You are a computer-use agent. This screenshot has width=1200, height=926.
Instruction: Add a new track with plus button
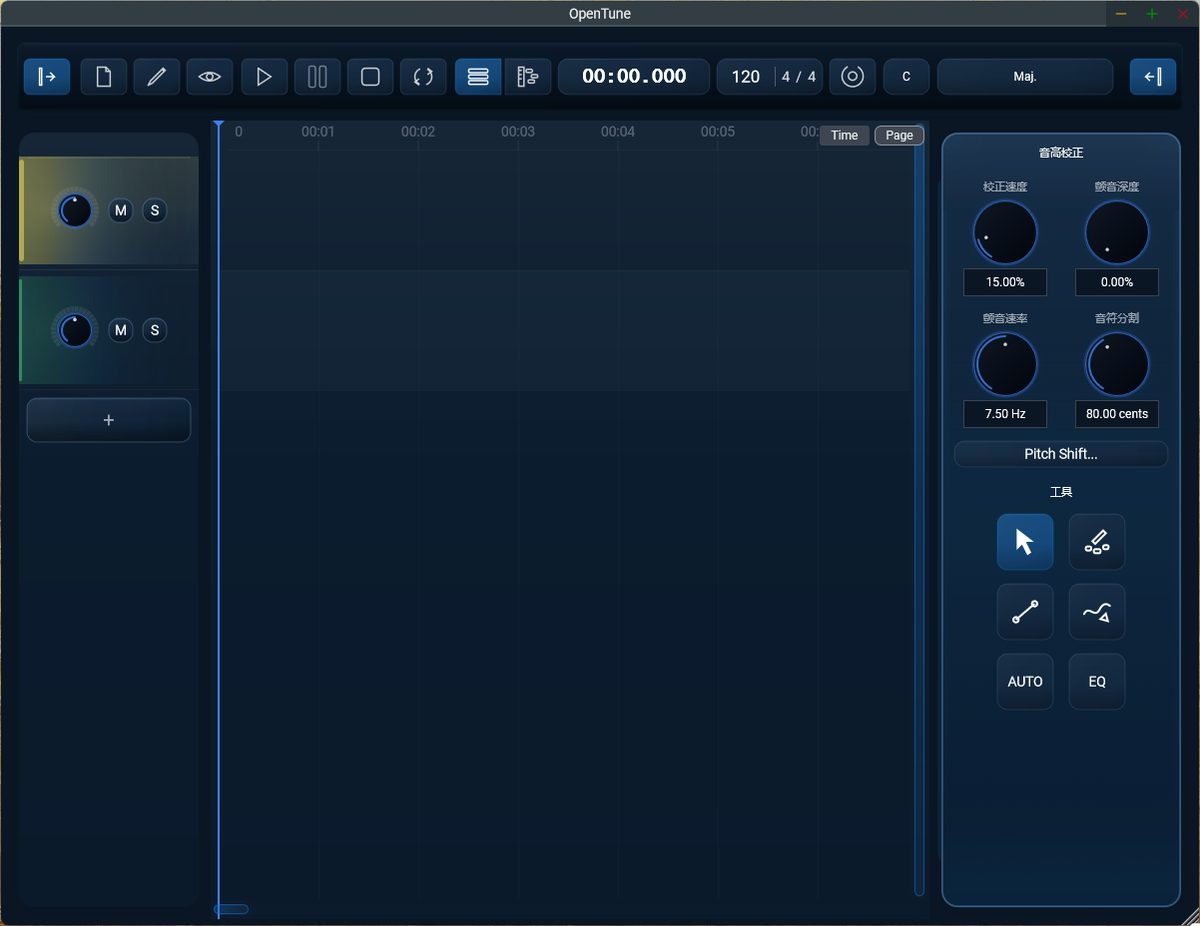point(108,420)
